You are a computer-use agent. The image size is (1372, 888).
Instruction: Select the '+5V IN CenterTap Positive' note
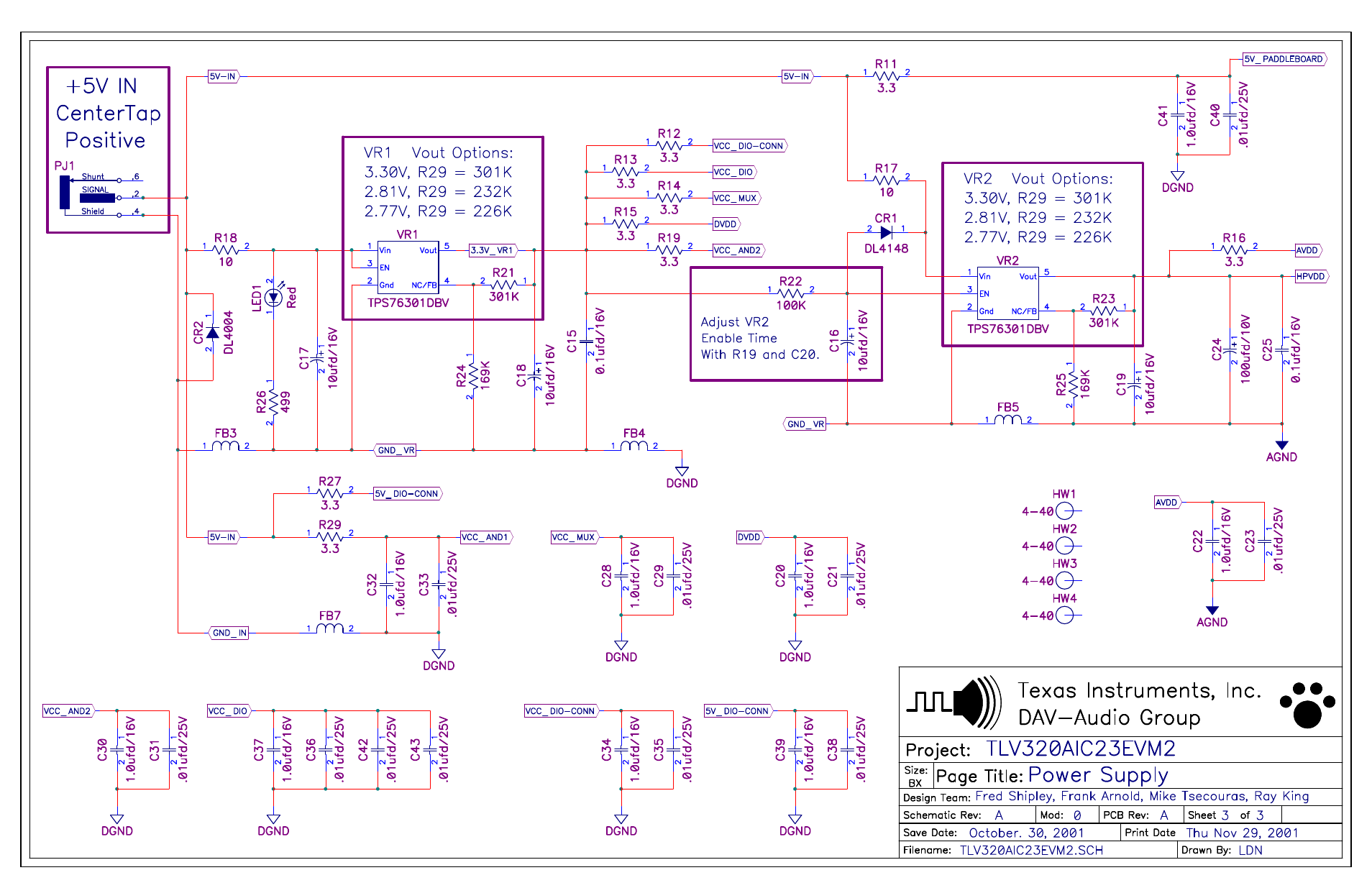(x=108, y=114)
